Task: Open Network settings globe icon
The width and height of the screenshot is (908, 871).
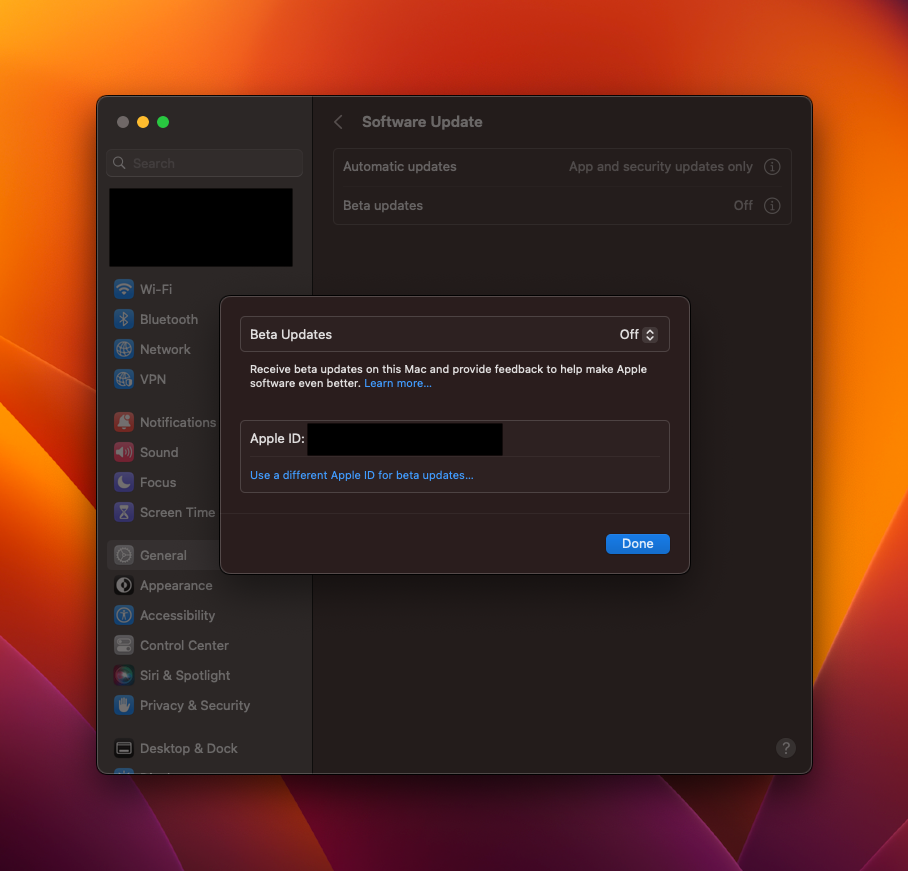Action: [x=124, y=349]
